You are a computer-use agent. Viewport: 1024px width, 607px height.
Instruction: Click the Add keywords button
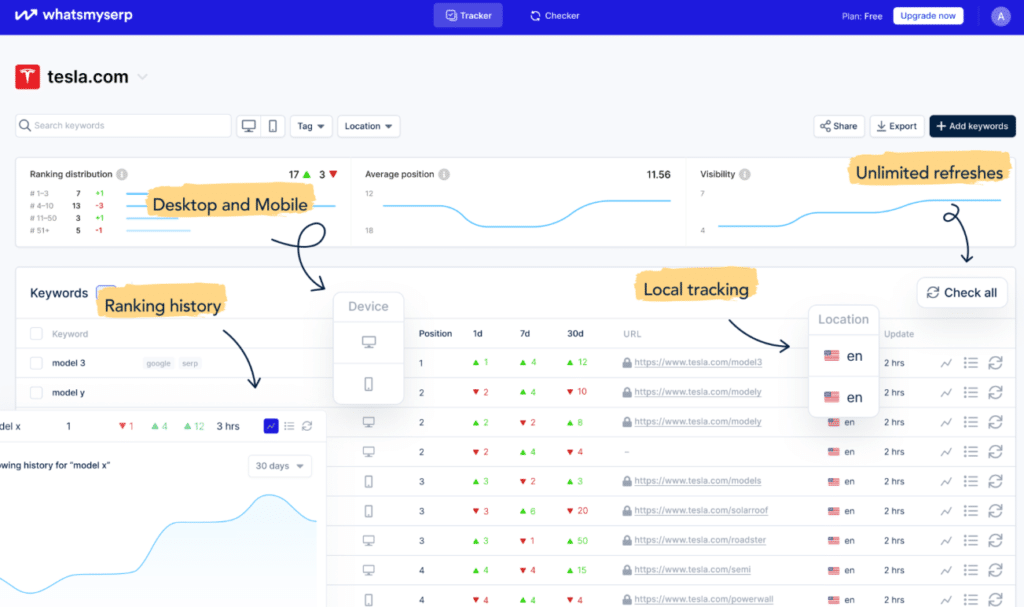coord(972,126)
